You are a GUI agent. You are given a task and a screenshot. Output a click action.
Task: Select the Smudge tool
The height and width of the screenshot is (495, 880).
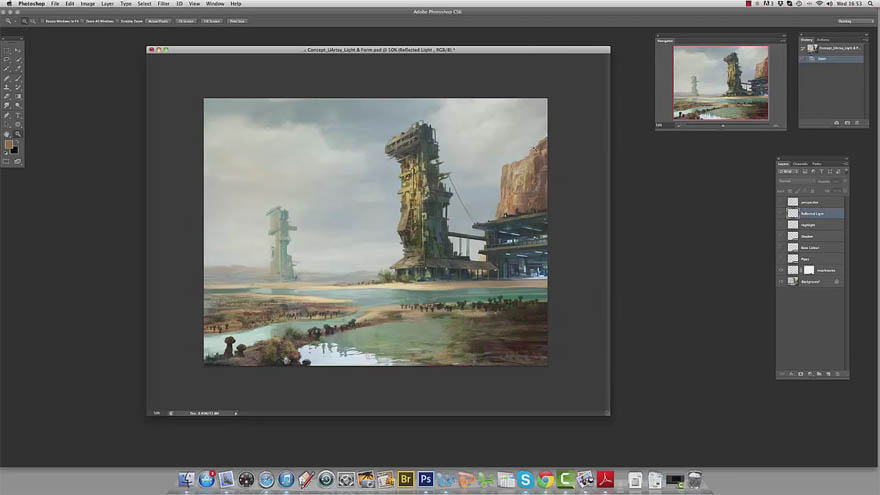tap(6, 106)
